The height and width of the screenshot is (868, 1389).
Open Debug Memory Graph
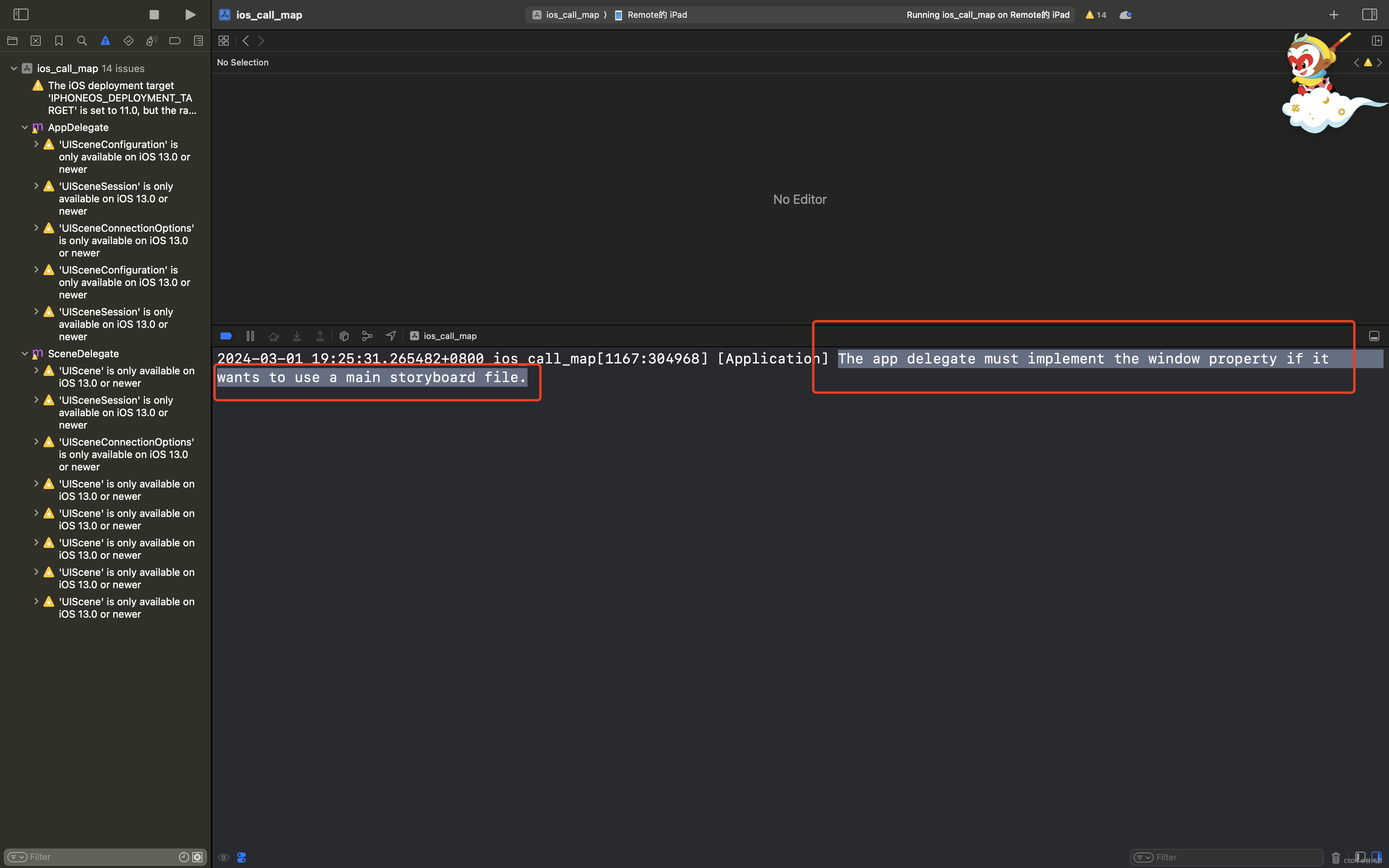(x=367, y=336)
